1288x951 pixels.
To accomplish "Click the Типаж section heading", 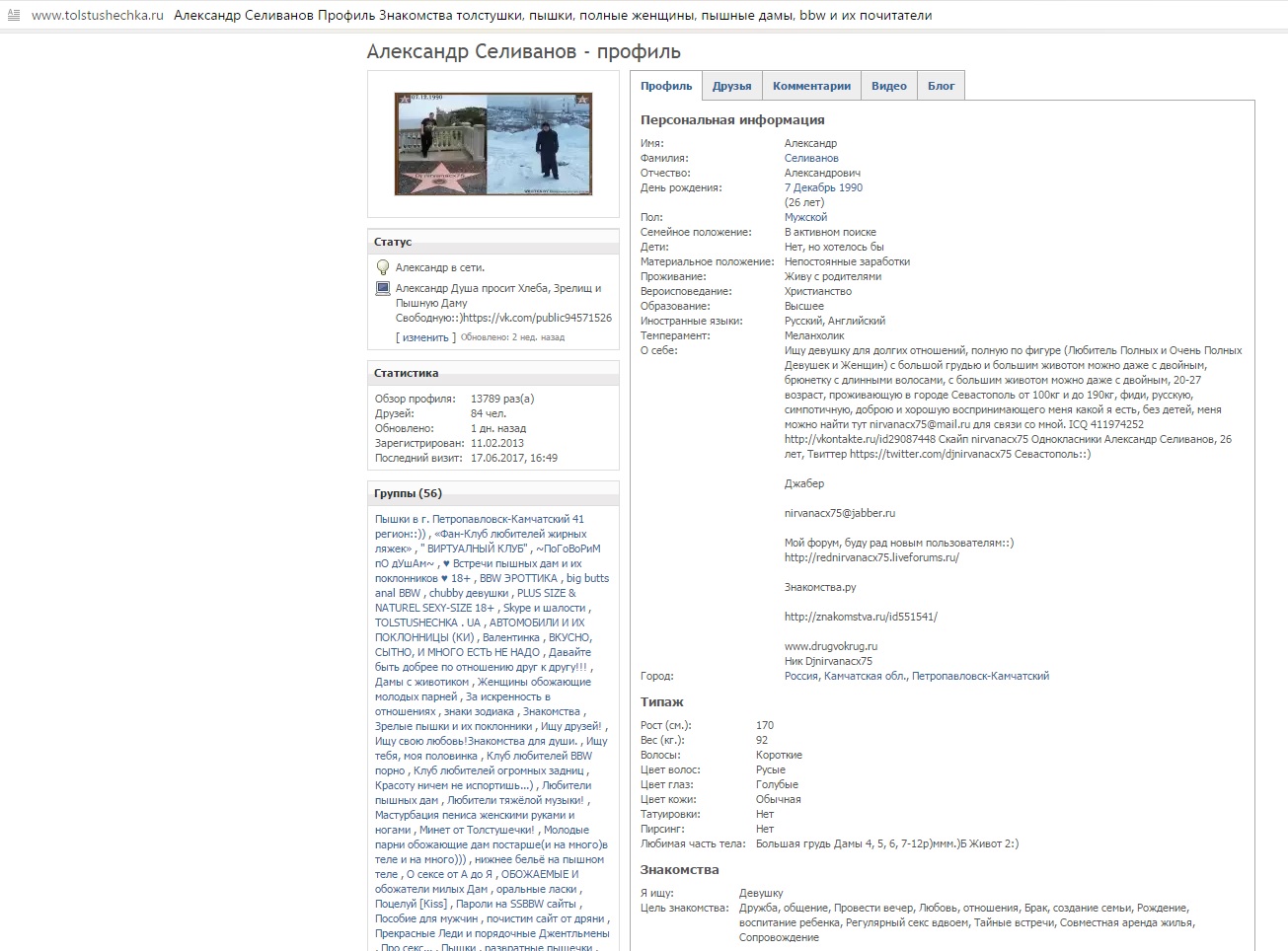I will tap(662, 702).
